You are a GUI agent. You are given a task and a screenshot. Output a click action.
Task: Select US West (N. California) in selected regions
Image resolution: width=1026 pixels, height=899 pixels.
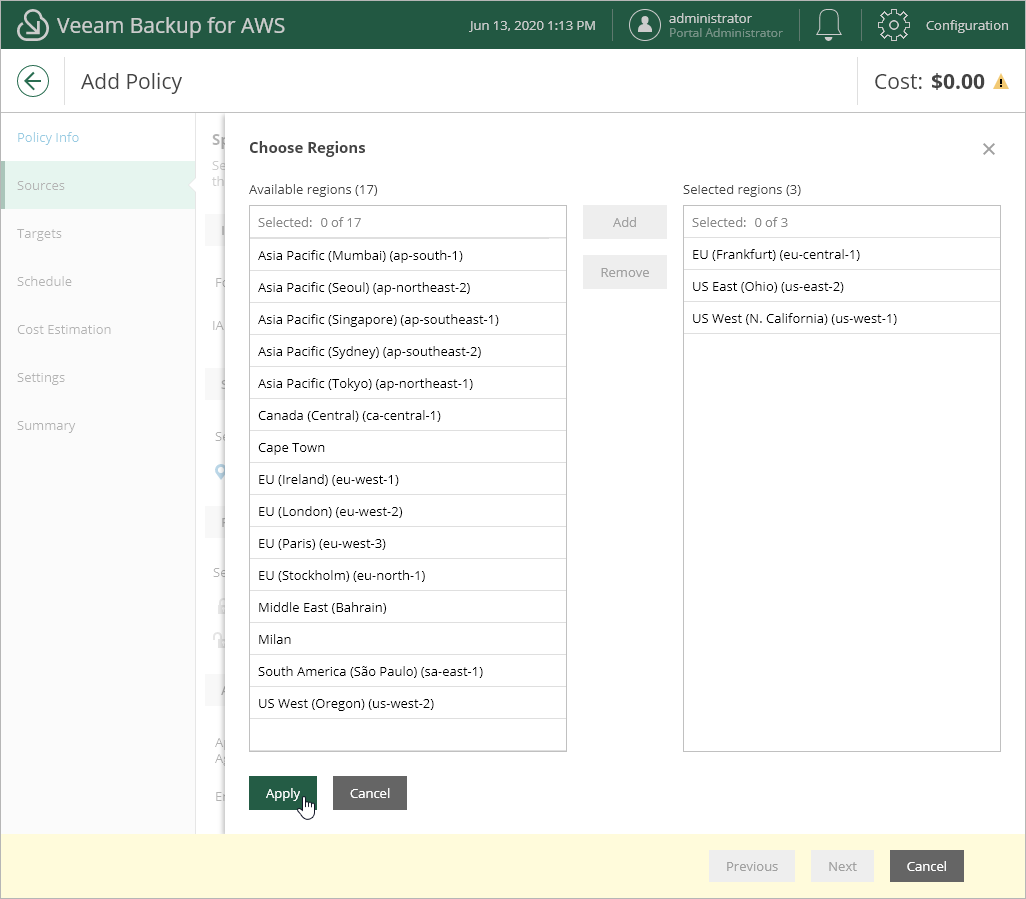(x=841, y=319)
